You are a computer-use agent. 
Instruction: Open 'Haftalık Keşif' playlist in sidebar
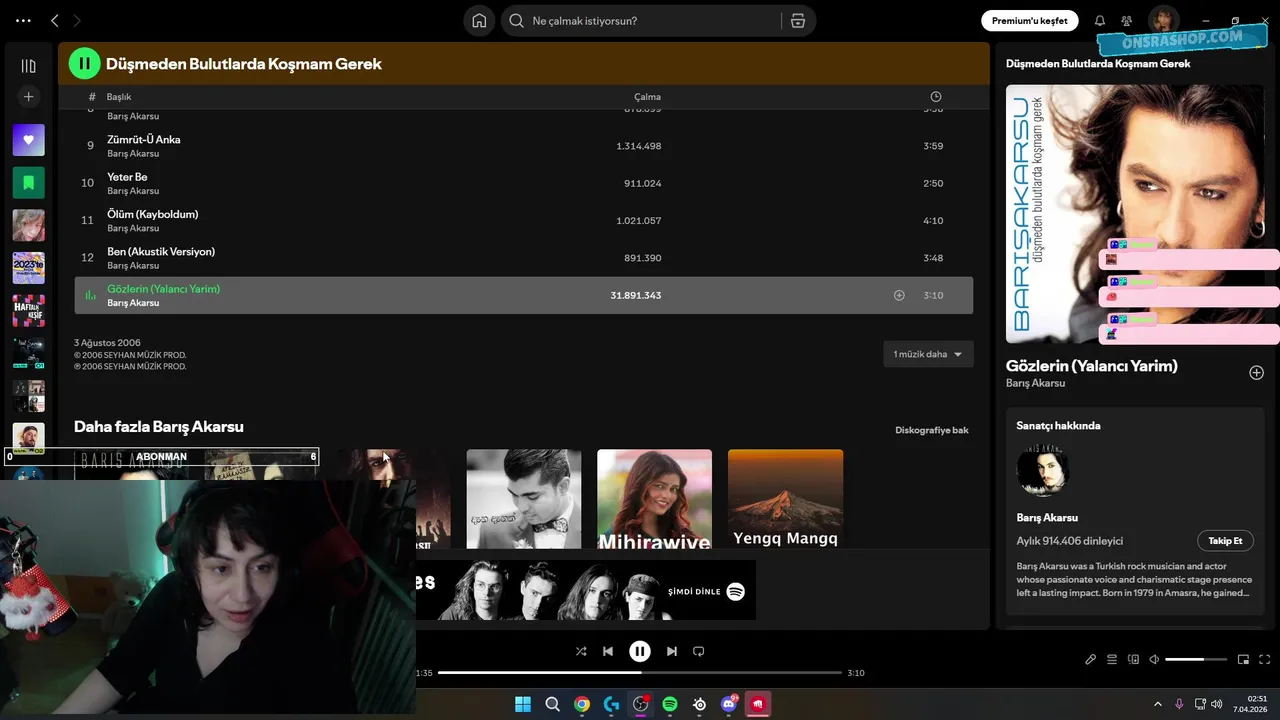pyautogui.click(x=28, y=311)
